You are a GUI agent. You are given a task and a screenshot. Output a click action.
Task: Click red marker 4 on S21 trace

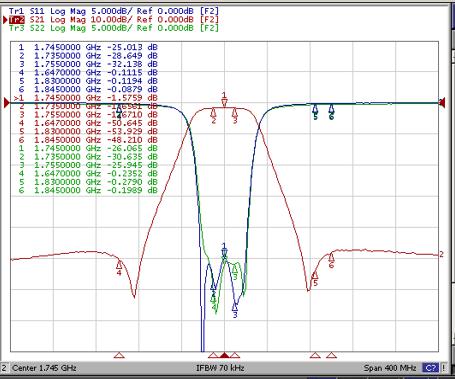(x=119, y=267)
